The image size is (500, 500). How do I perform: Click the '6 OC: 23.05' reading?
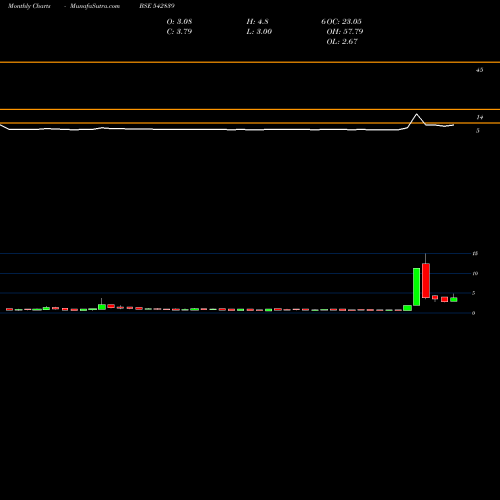(x=341, y=22)
